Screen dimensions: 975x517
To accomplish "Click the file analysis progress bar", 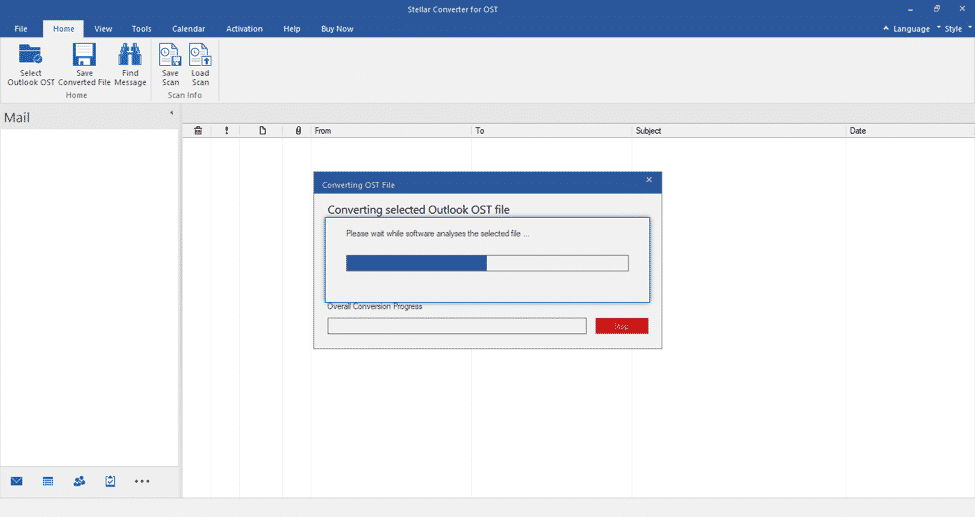I will click(x=488, y=263).
